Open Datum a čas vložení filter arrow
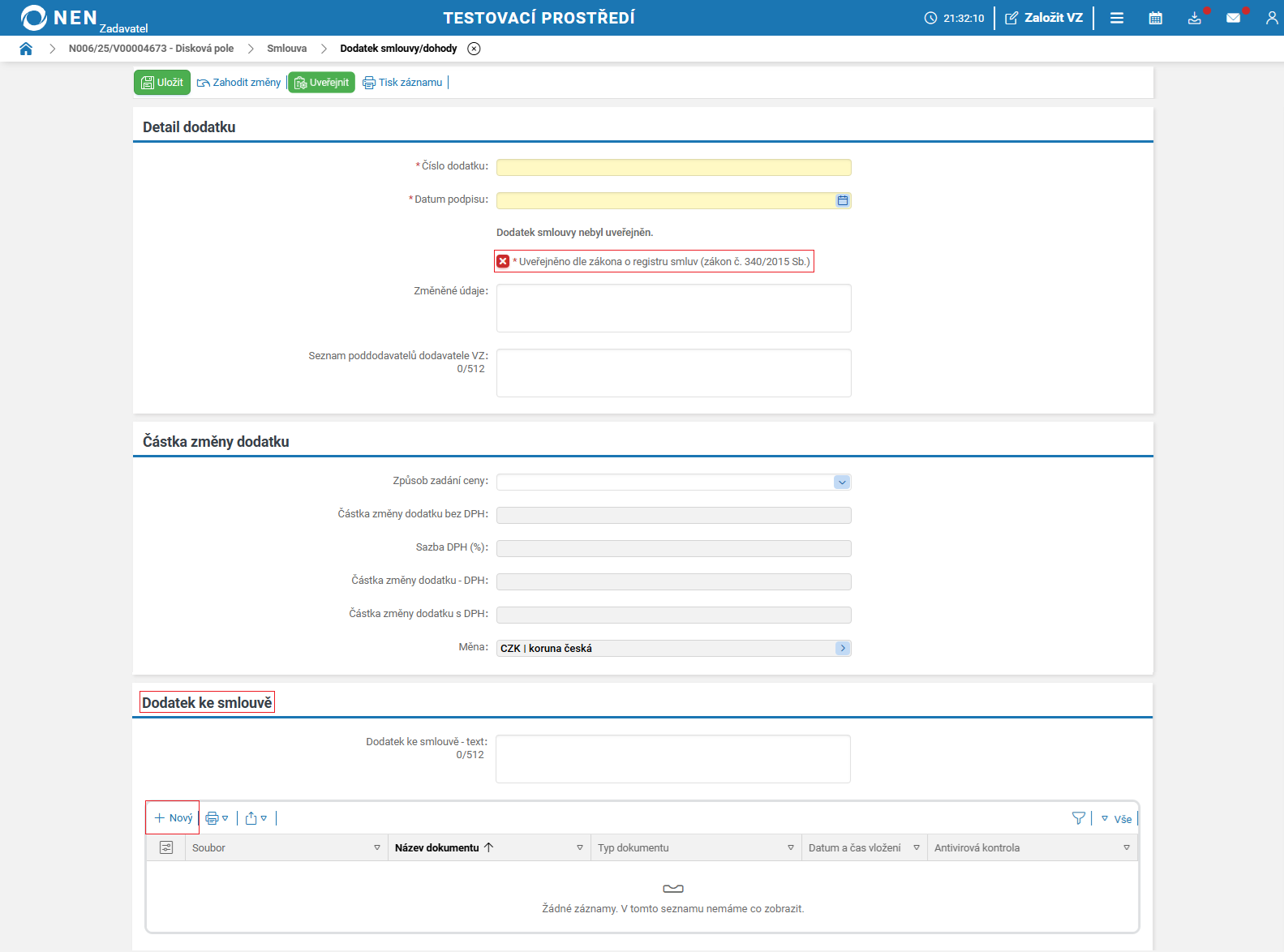Image resolution: width=1284 pixels, height=952 pixels. 917,847
